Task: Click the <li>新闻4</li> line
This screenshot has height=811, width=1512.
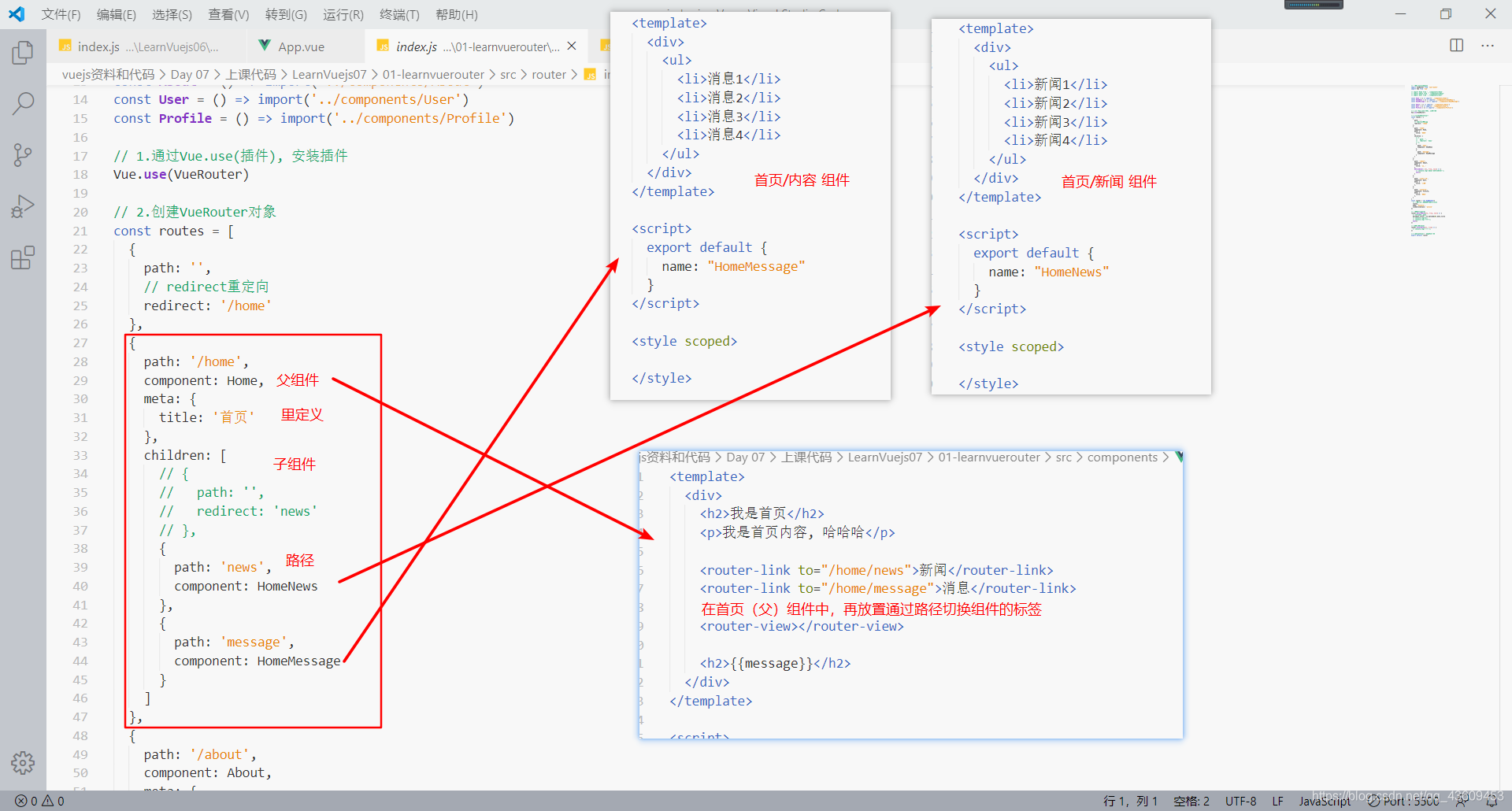Action: tap(1055, 141)
